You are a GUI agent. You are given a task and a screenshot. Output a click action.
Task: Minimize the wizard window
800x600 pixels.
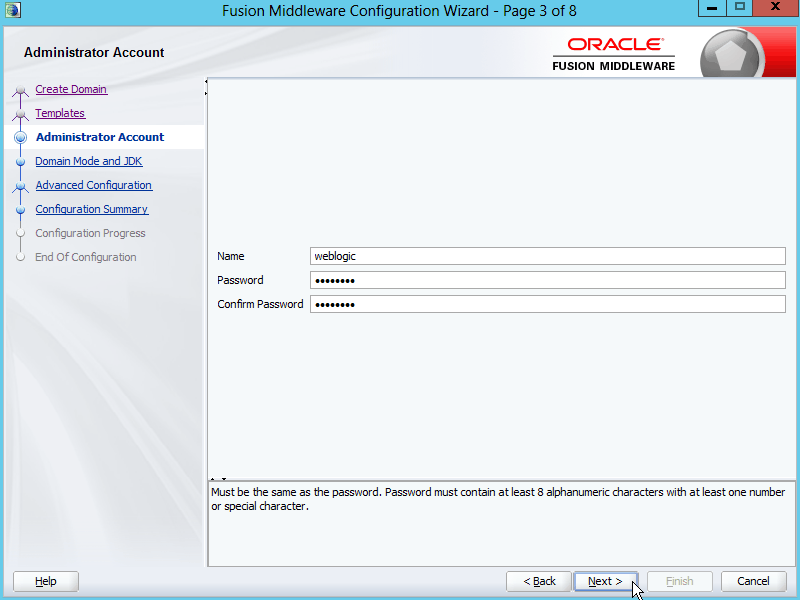coord(712,8)
